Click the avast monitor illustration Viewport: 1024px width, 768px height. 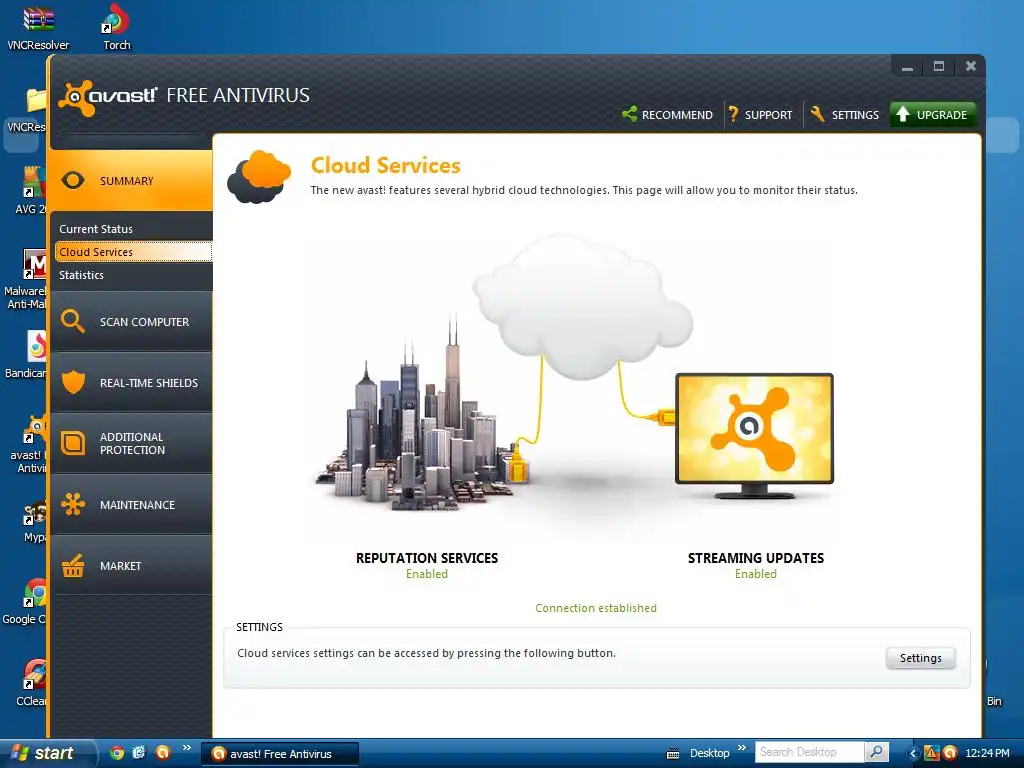pyautogui.click(x=754, y=436)
